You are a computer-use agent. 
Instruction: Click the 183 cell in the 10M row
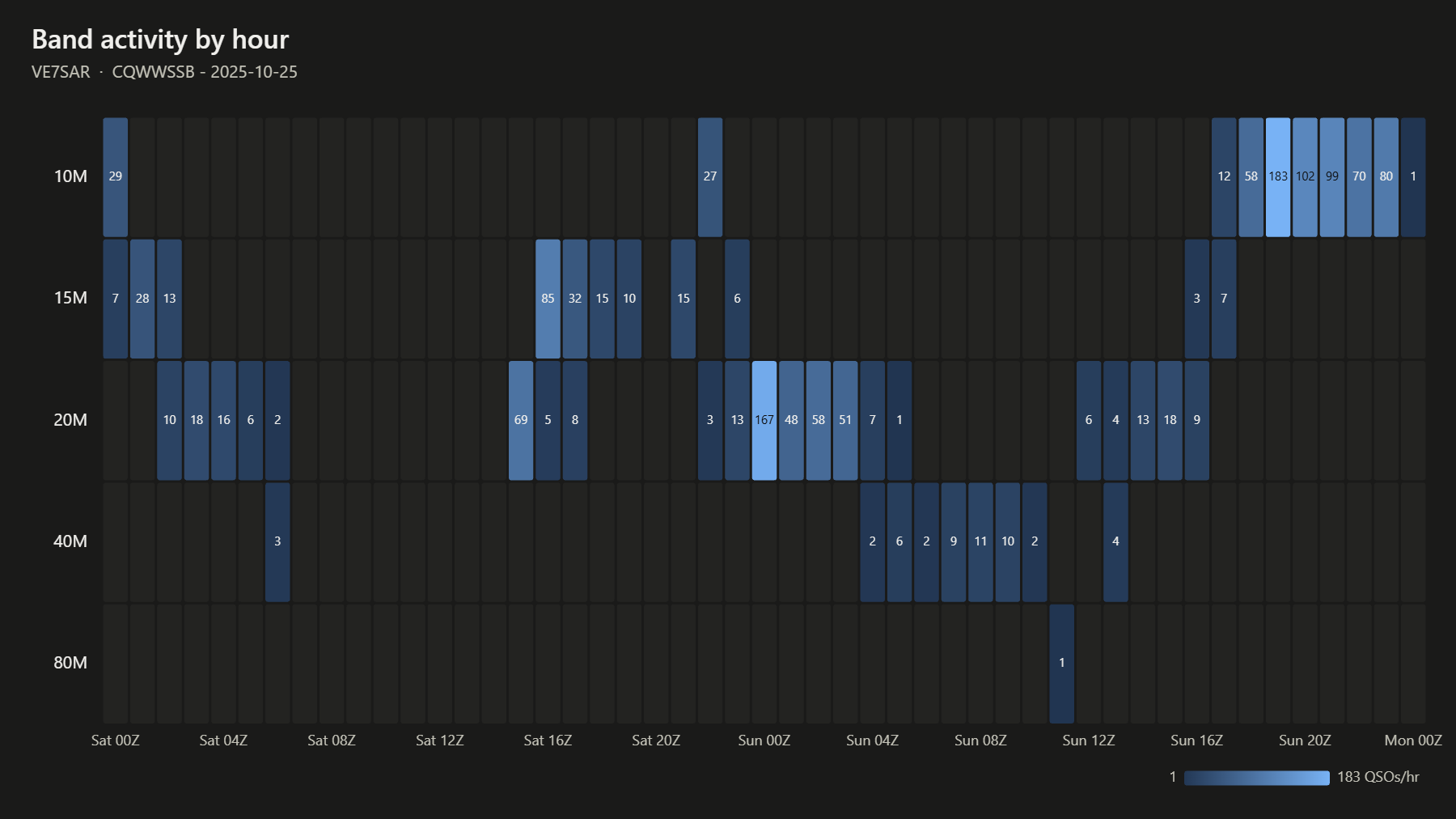1278,177
